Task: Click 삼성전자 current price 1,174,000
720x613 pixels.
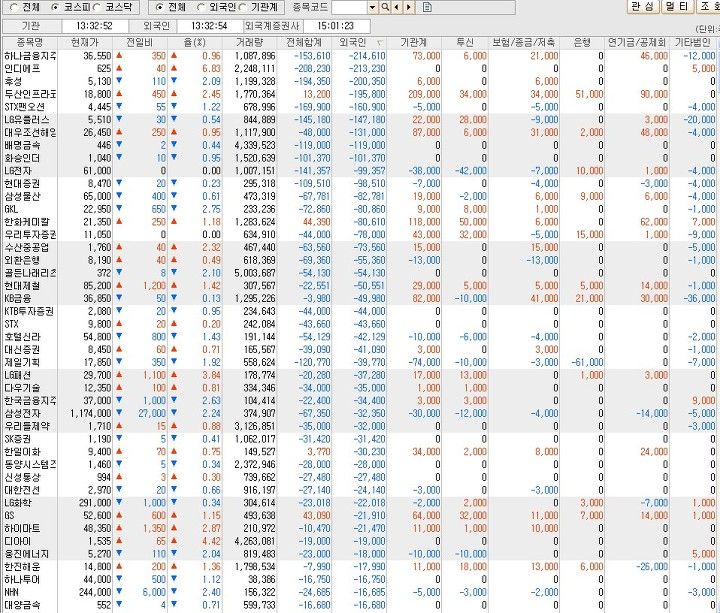Action: [90, 413]
